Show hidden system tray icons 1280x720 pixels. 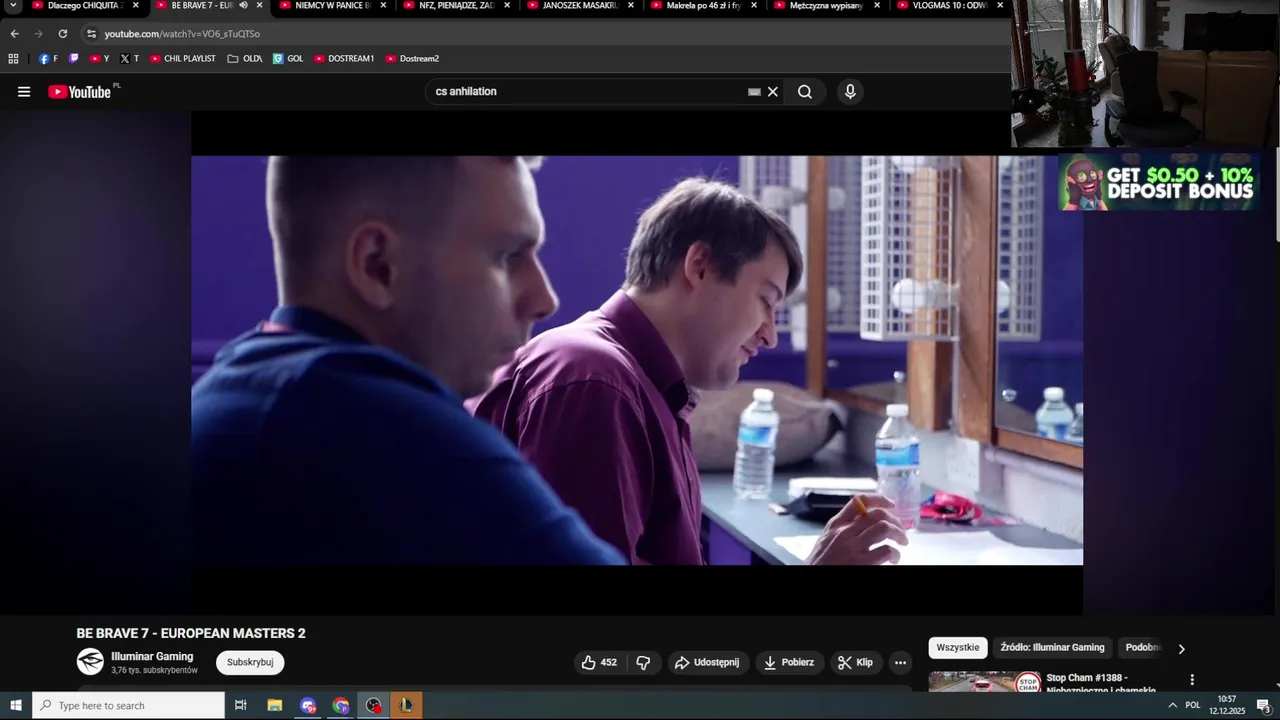click(x=1172, y=705)
